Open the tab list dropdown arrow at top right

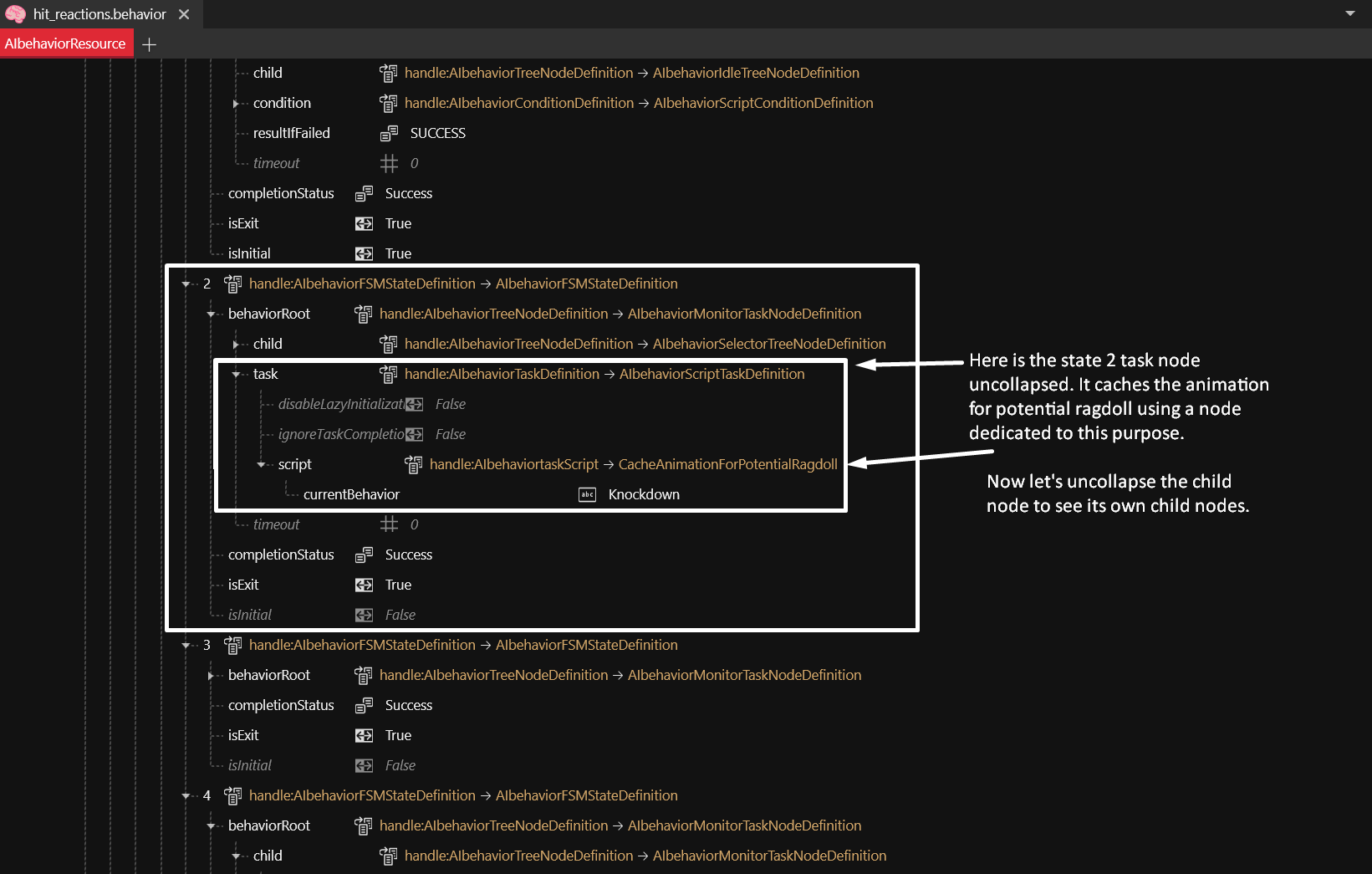click(1349, 13)
